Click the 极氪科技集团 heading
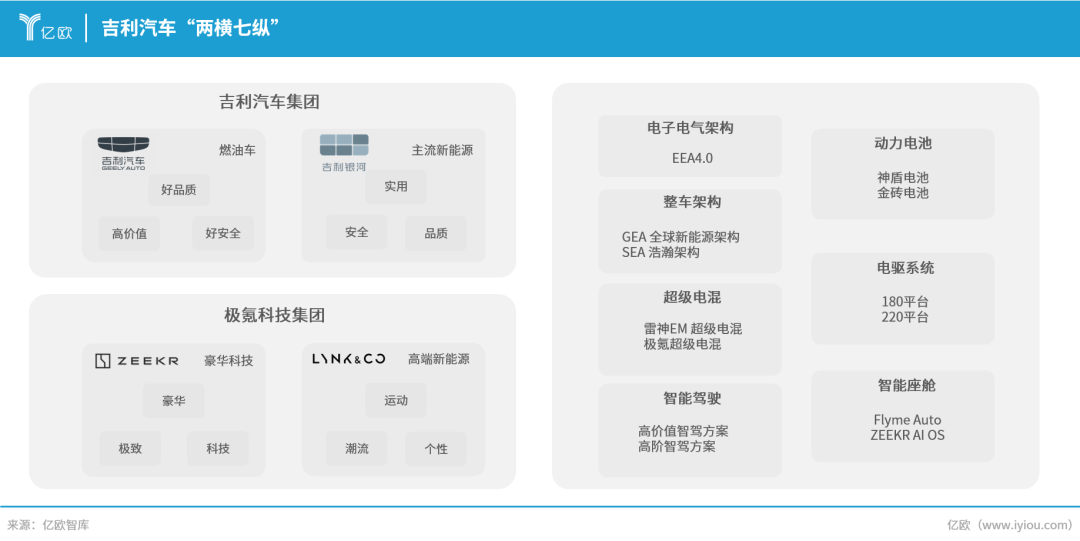 [x=274, y=316]
